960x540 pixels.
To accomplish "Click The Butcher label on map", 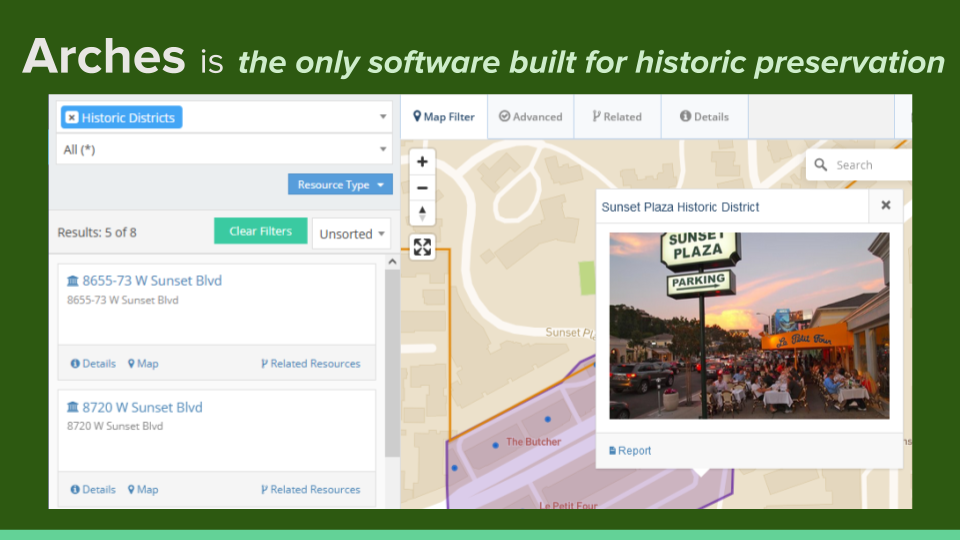I will 533,441.
